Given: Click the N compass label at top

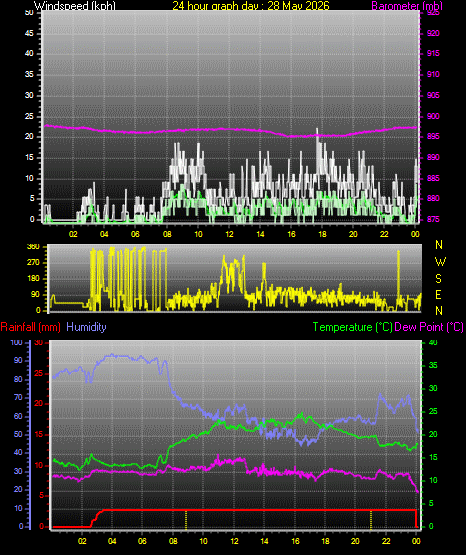Looking at the screenshot, I should click(x=439, y=245).
